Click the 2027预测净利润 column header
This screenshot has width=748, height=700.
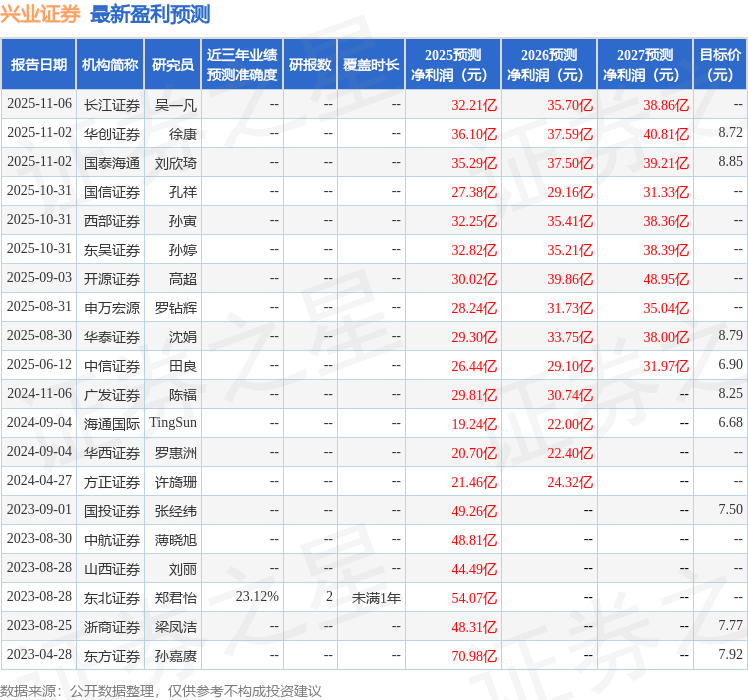click(645, 65)
